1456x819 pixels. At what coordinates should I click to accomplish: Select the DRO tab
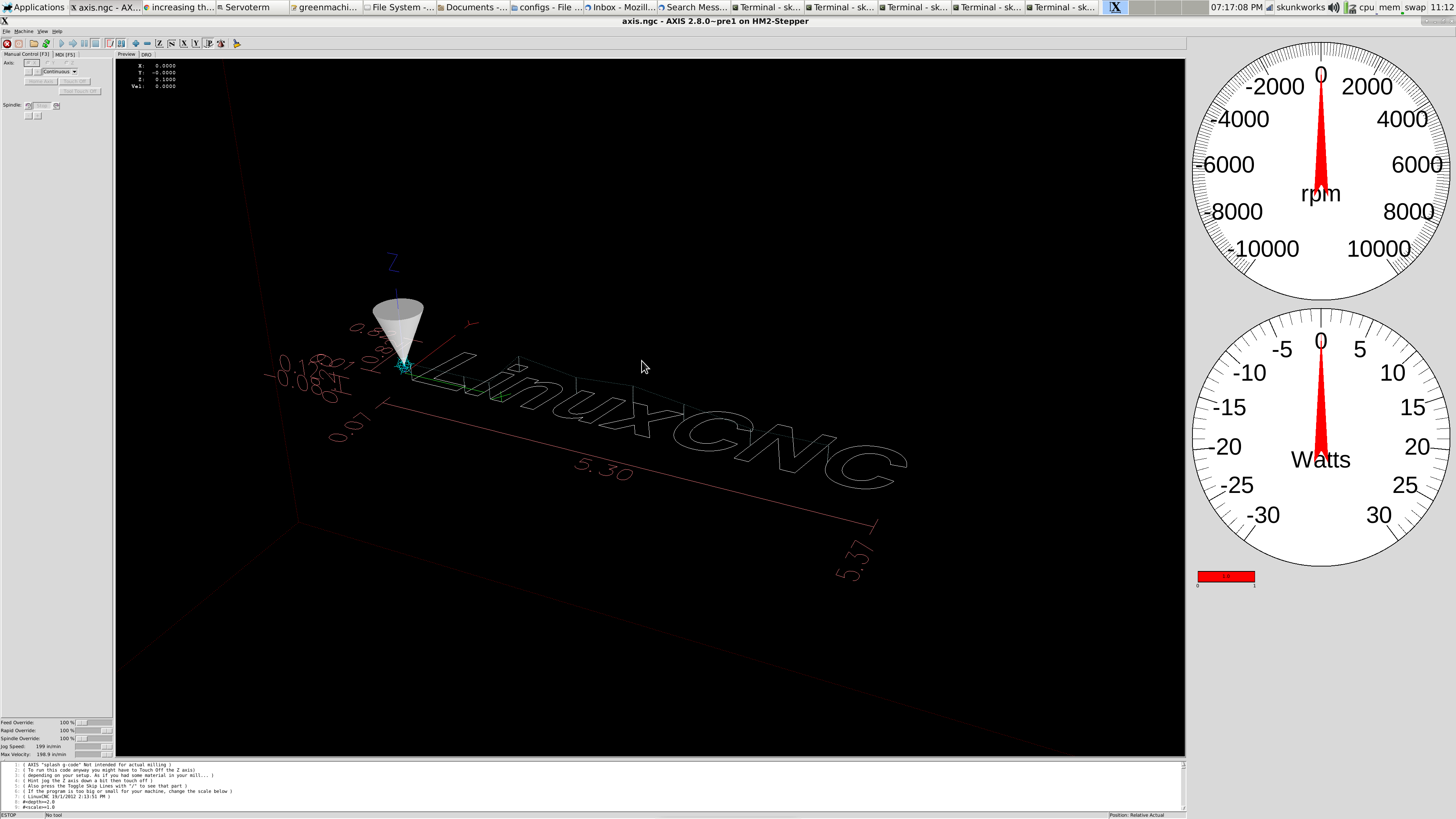pyautogui.click(x=146, y=55)
